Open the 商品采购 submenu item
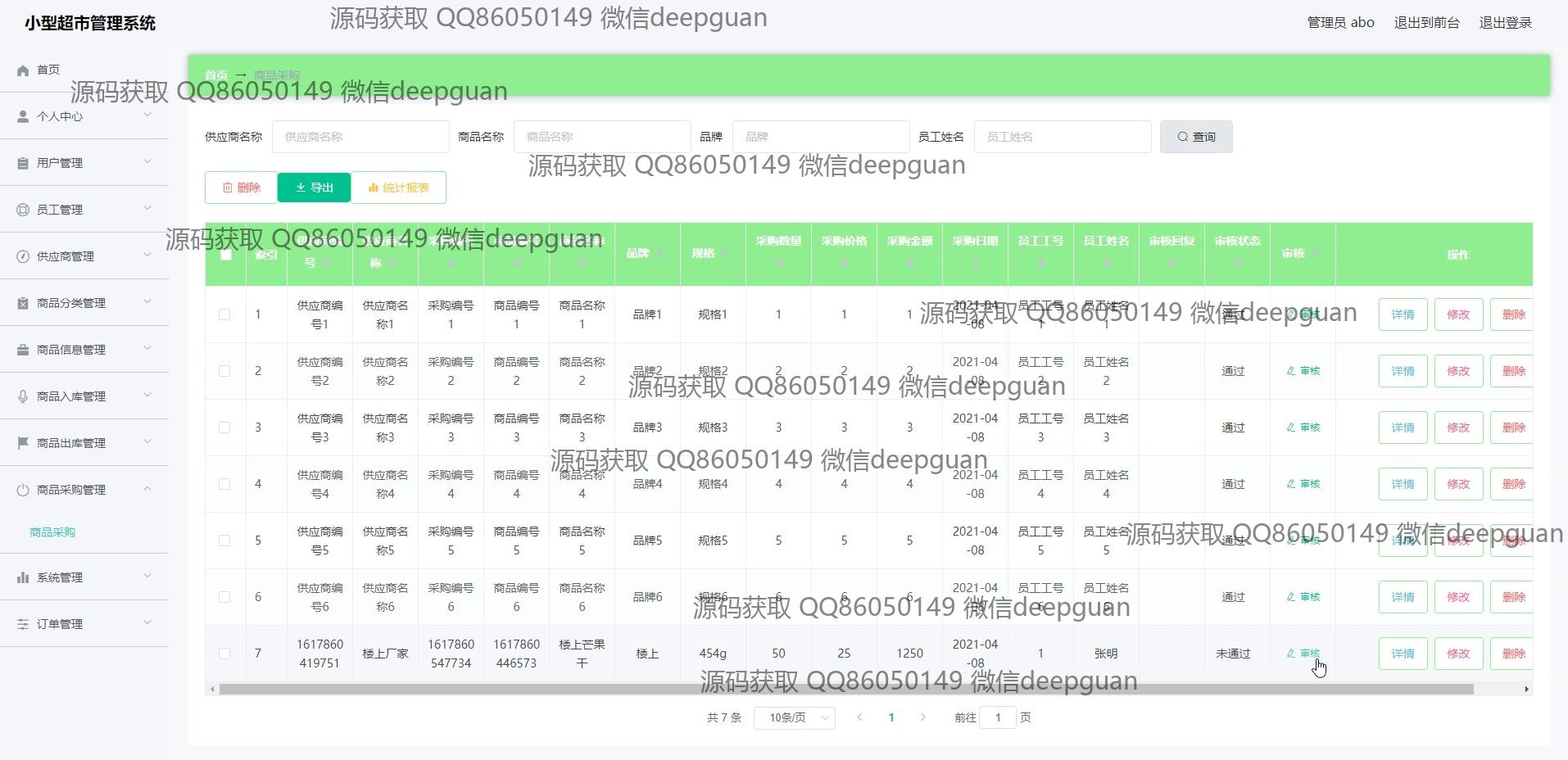This screenshot has width=1568, height=760. (52, 533)
